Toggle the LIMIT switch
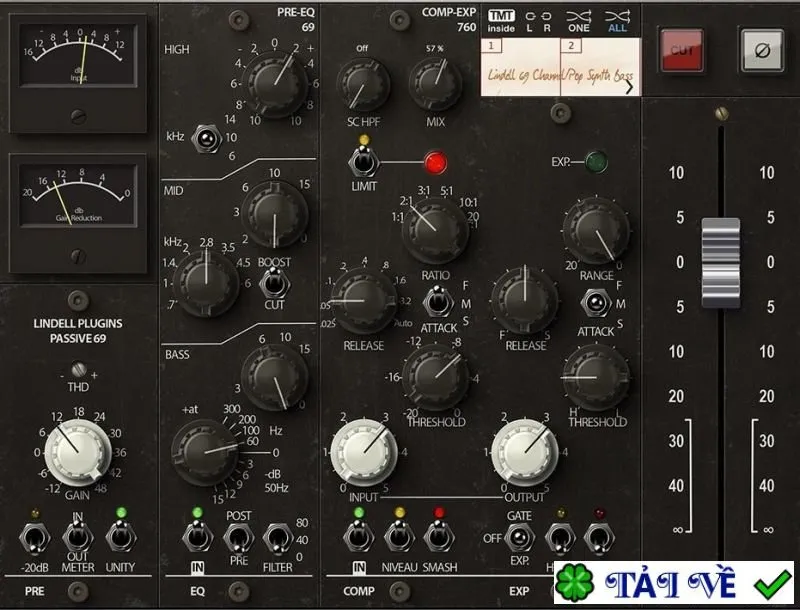This screenshot has width=800, height=610. pyautogui.click(x=363, y=162)
